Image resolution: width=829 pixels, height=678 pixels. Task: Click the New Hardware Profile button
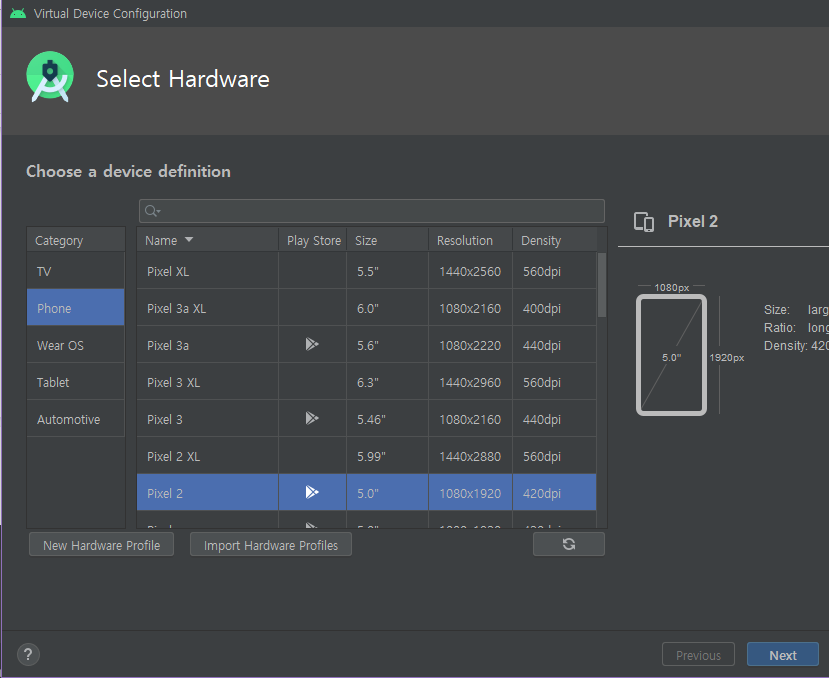(x=102, y=545)
